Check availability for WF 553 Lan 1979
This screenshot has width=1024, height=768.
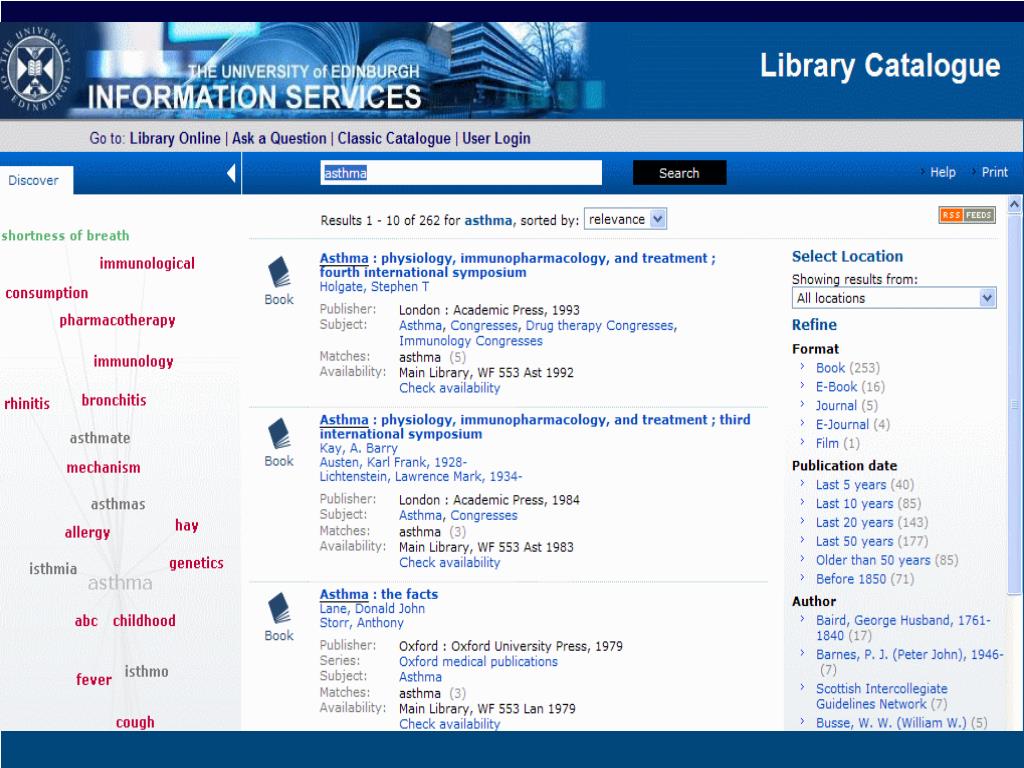pos(449,724)
